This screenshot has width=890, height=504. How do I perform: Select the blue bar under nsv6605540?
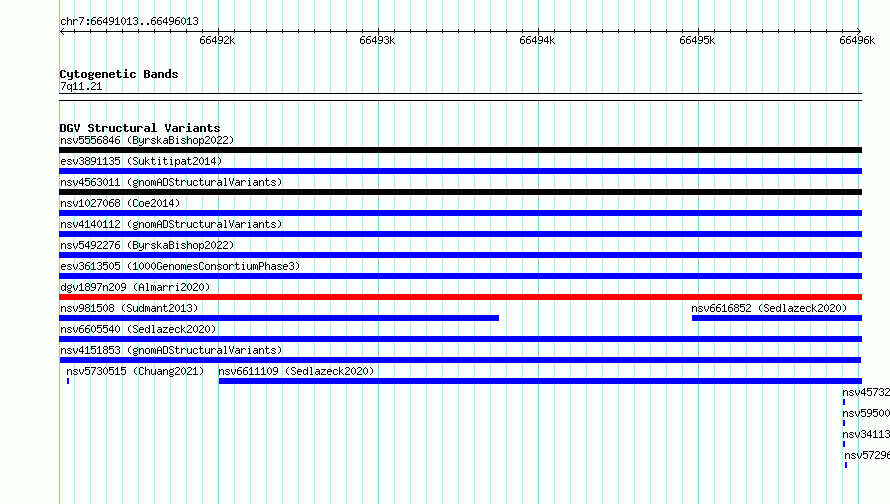point(460,339)
